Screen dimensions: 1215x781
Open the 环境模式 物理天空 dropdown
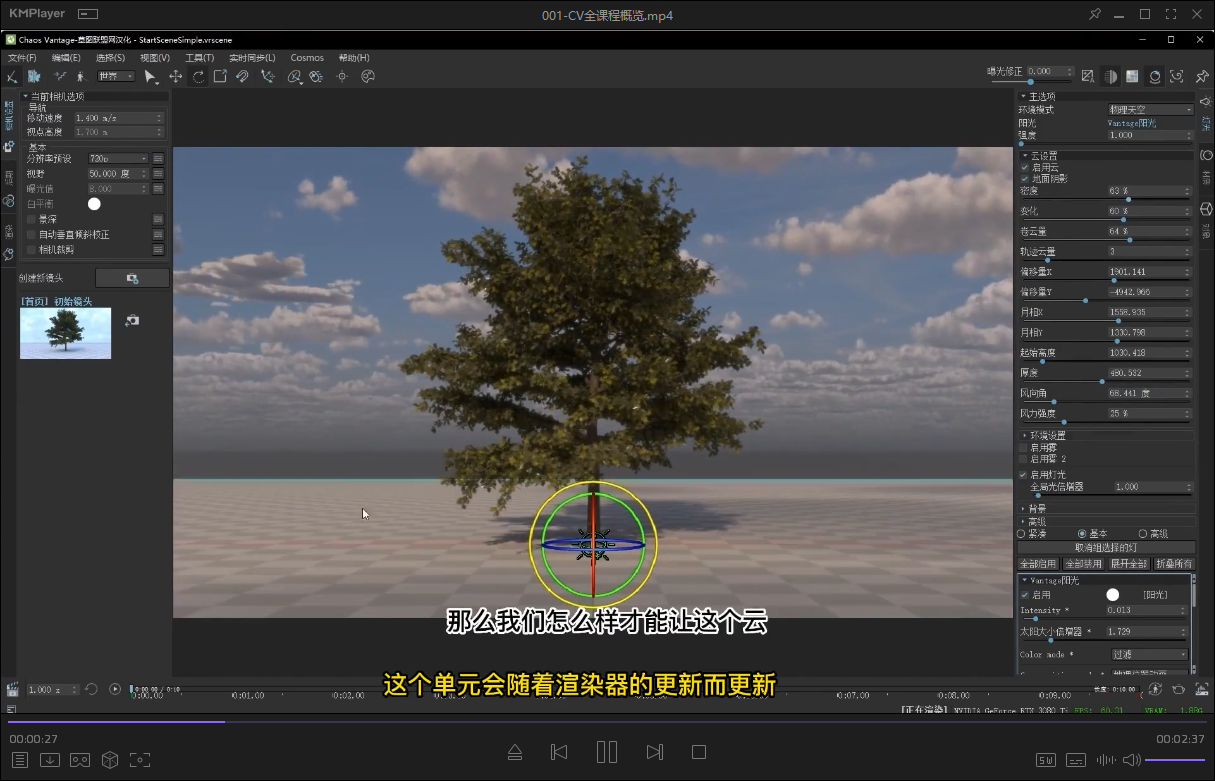1150,109
